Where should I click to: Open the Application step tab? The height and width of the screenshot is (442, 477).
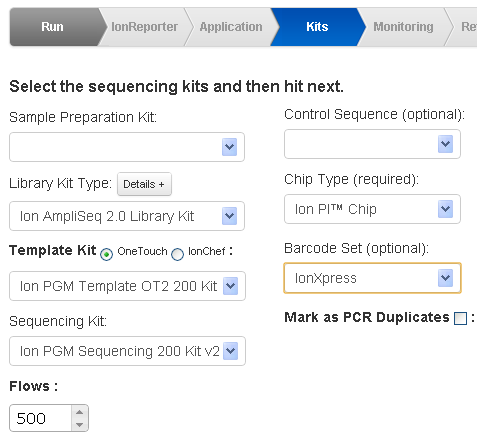pyautogui.click(x=231, y=27)
